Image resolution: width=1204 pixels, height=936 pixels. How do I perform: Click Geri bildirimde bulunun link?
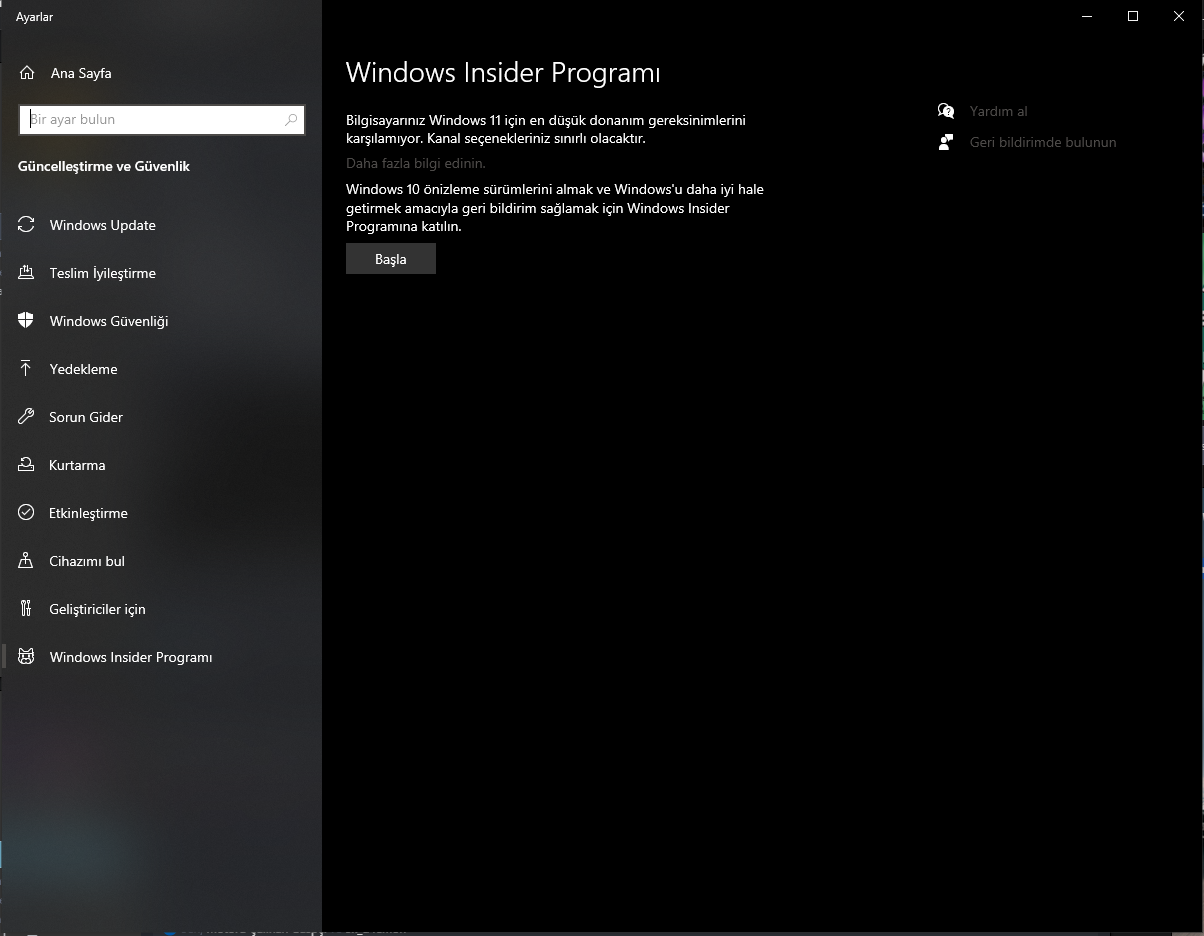pyautogui.click(x=1043, y=142)
